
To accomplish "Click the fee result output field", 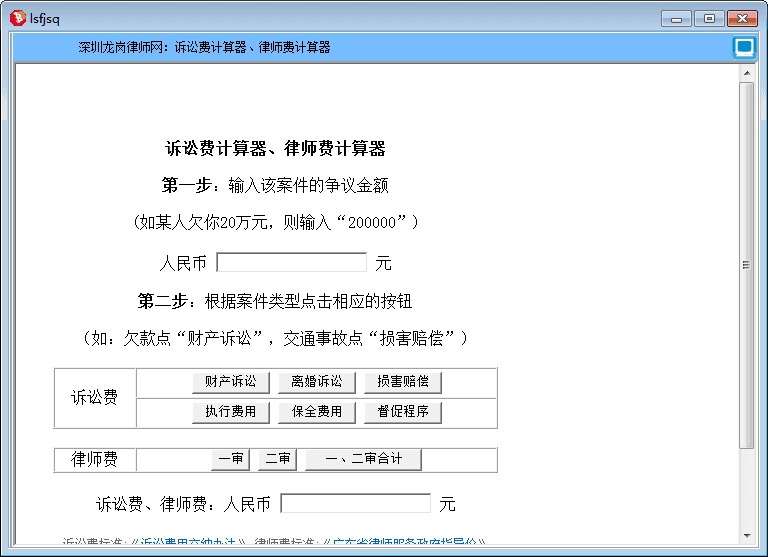I will click(355, 503).
